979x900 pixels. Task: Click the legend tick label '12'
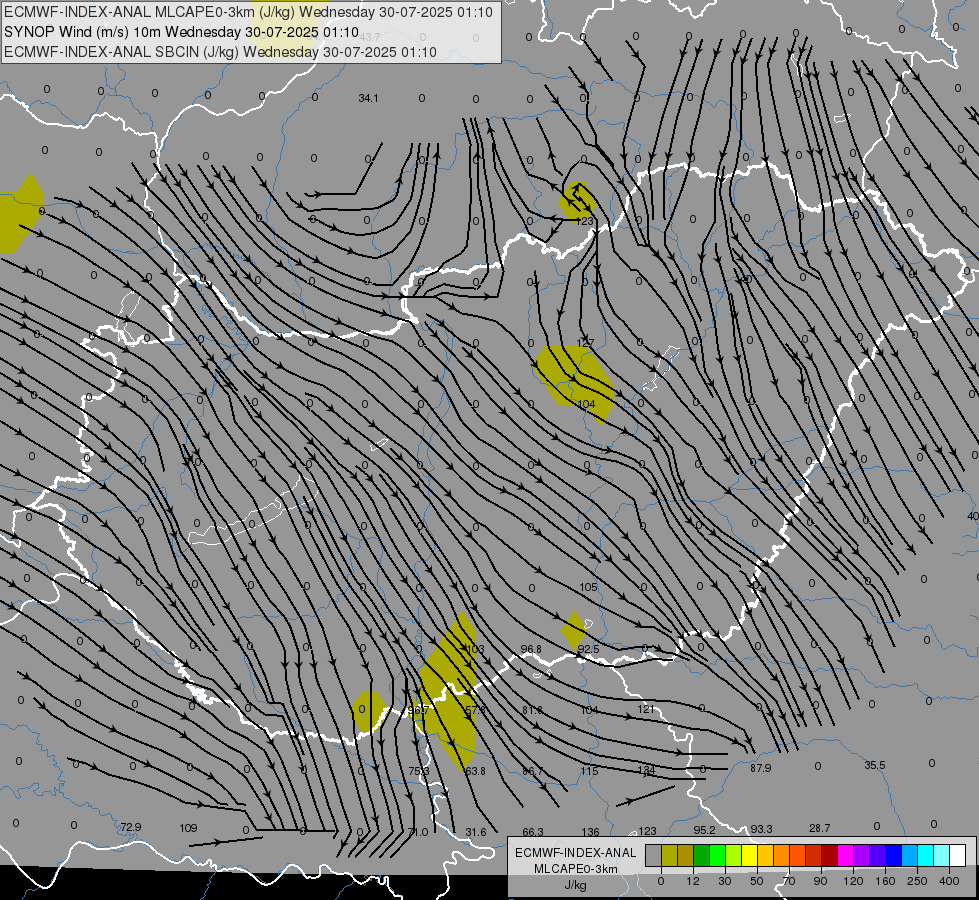[x=692, y=881]
